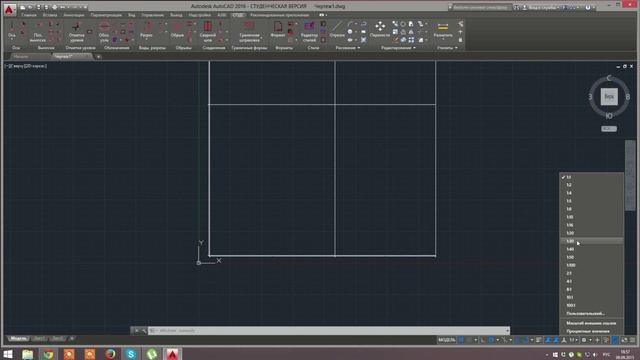Toggle the highlighted blue status bar button
The width and height of the screenshot is (640, 360).
pos(615,340)
